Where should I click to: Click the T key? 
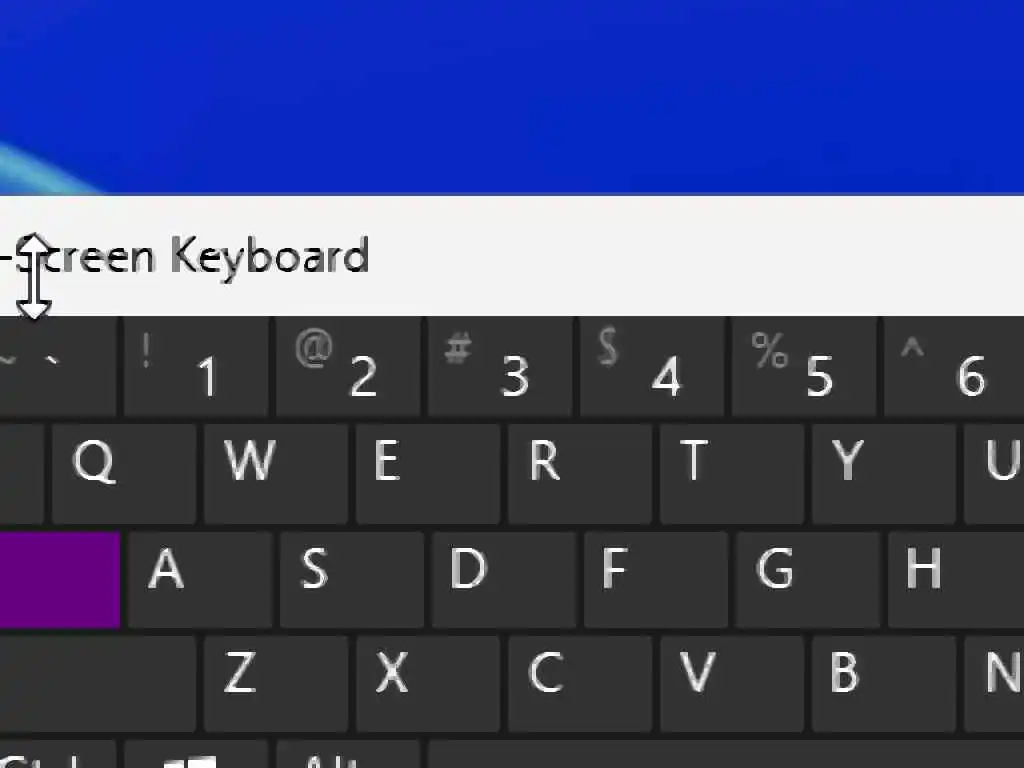coord(732,473)
